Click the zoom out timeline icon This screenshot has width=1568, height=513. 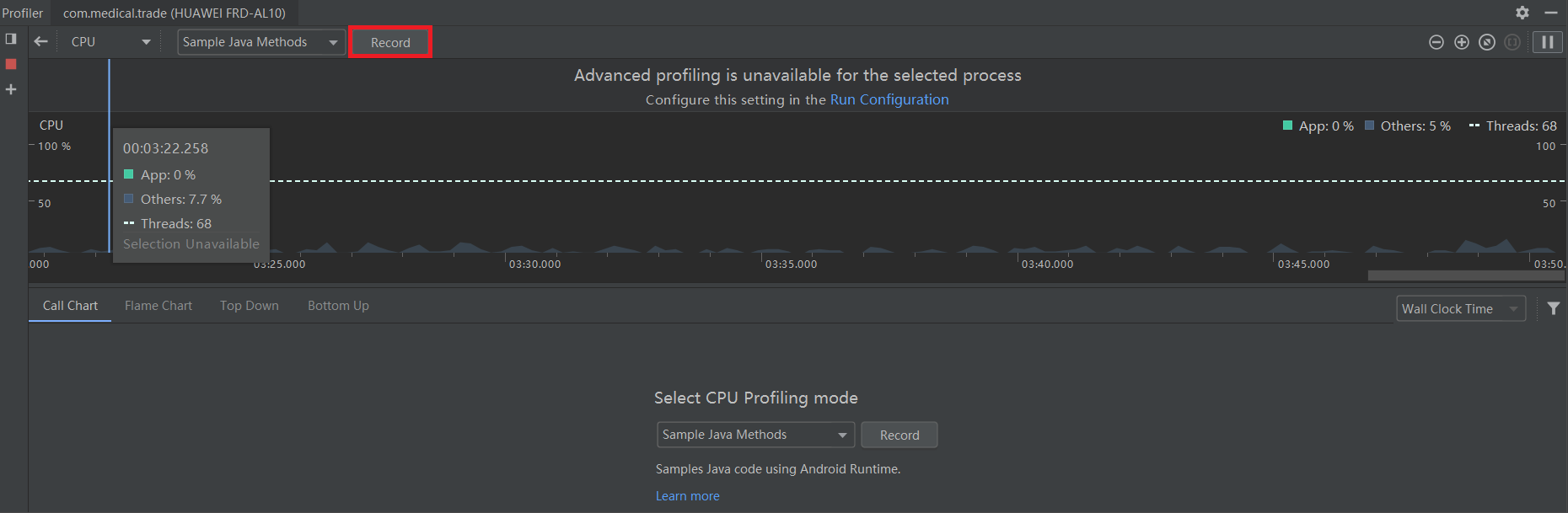pos(1436,42)
